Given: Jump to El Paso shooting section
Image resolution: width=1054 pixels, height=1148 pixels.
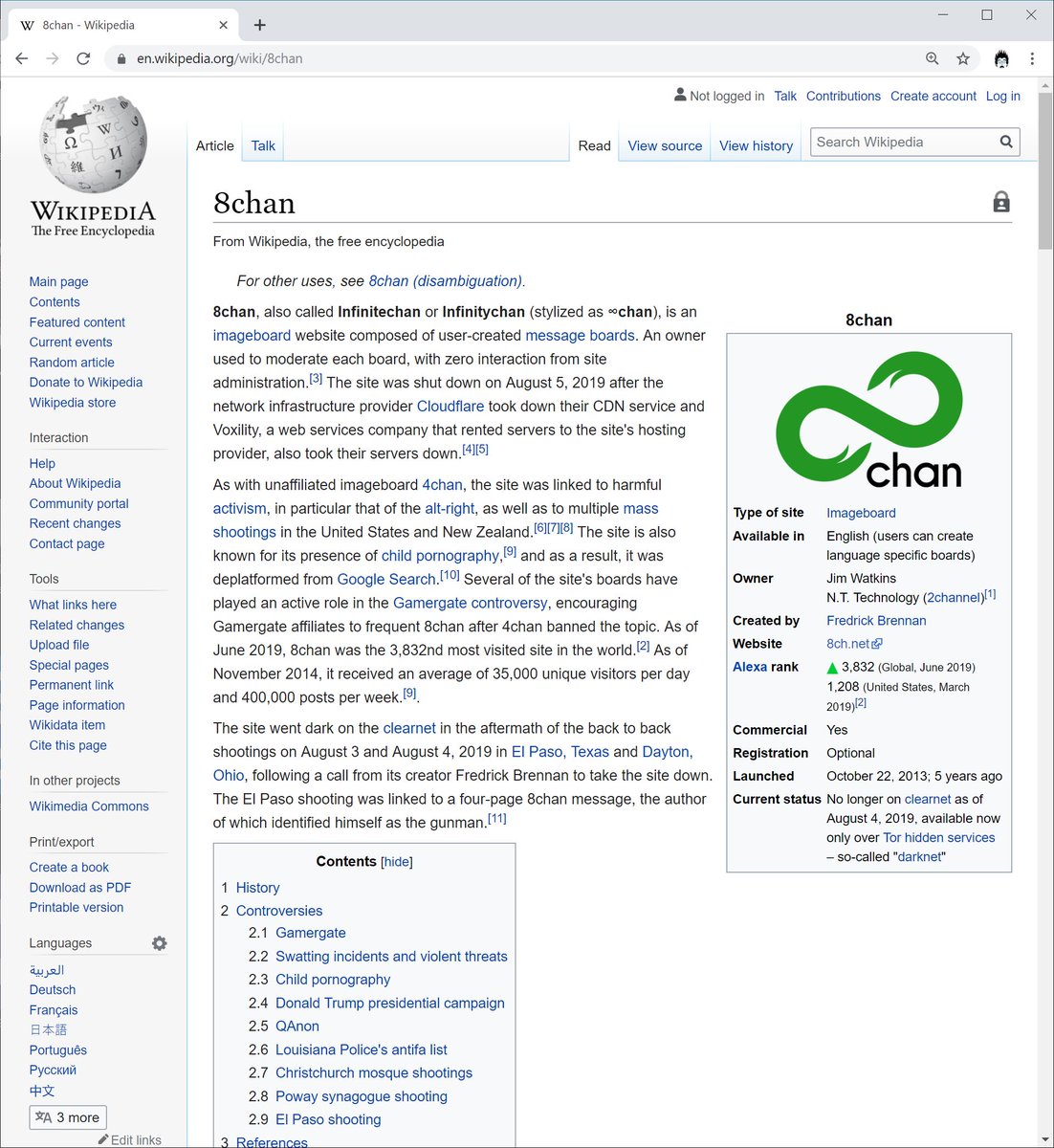Looking at the screenshot, I should pyautogui.click(x=328, y=1119).
